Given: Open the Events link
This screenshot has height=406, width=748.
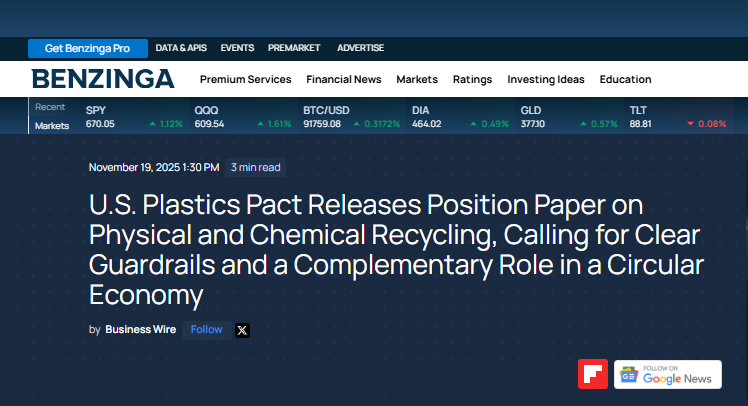Looking at the screenshot, I should point(237,48).
